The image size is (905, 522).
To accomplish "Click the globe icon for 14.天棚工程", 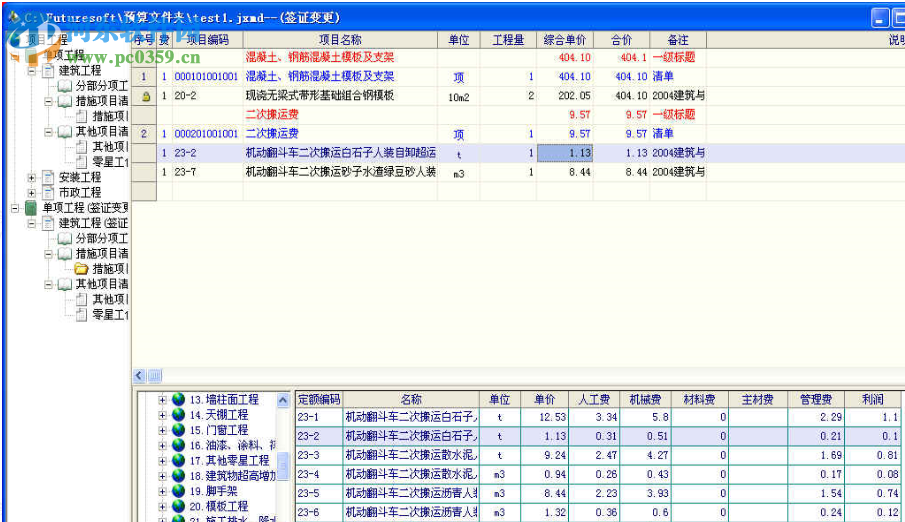I will pos(179,415).
